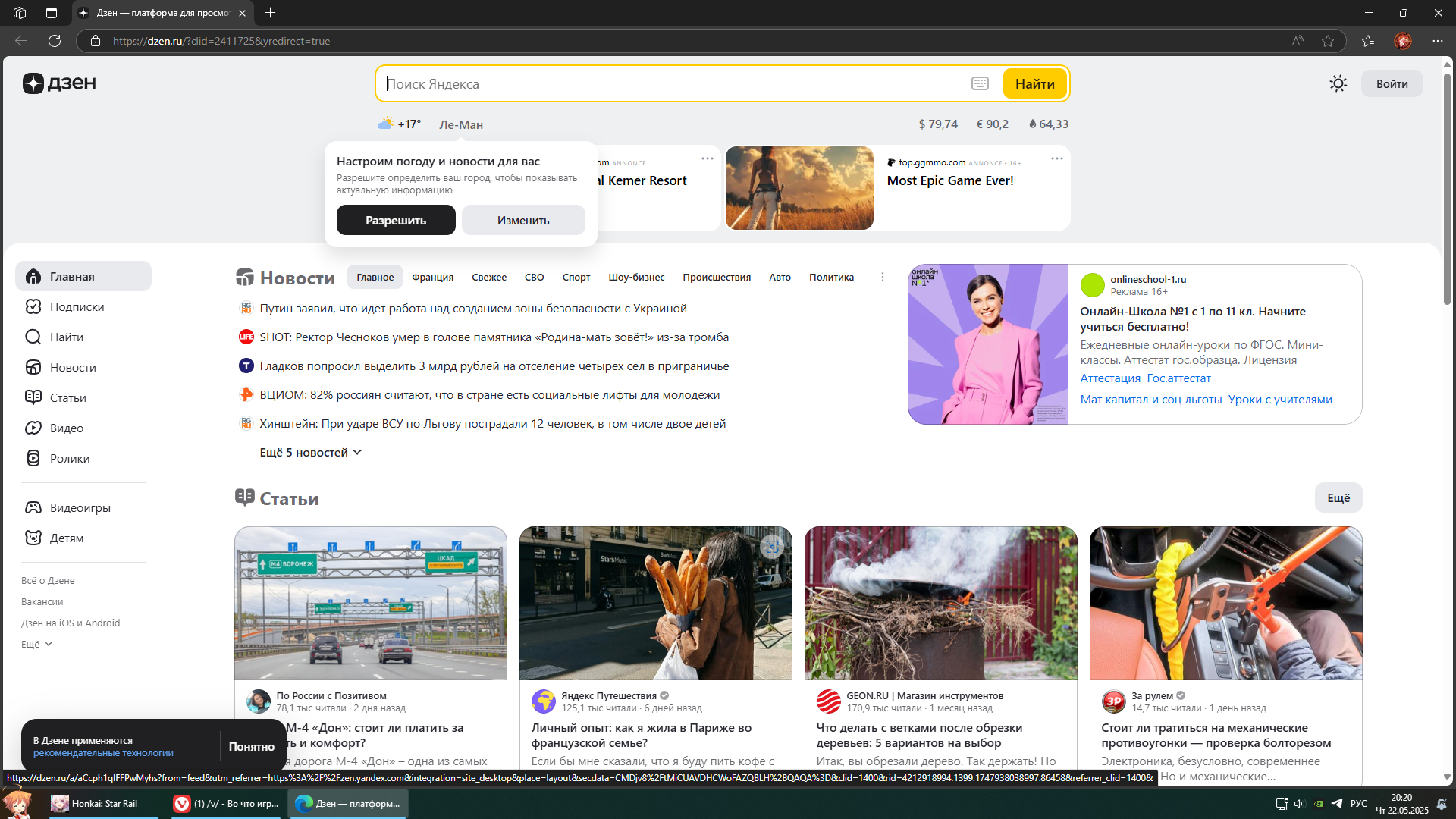This screenshot has width=1456, height=819.
Task: Open the M-4 Дон highway article thumbnail
Action: [x=371, y=603]
